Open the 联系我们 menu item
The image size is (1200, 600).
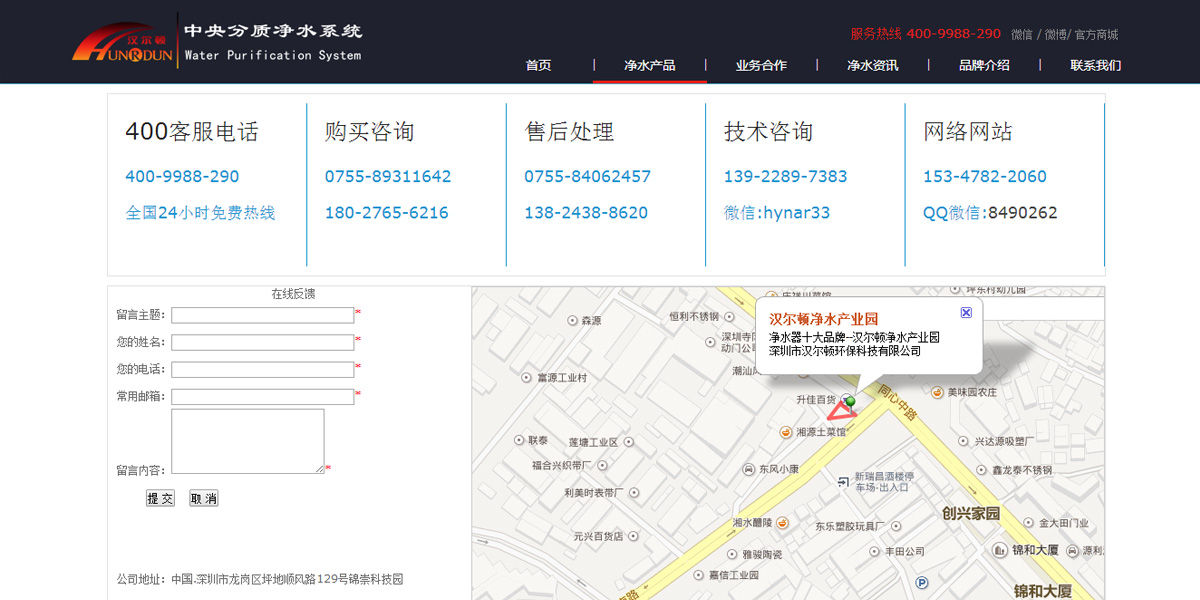[x=1095, y=65]
